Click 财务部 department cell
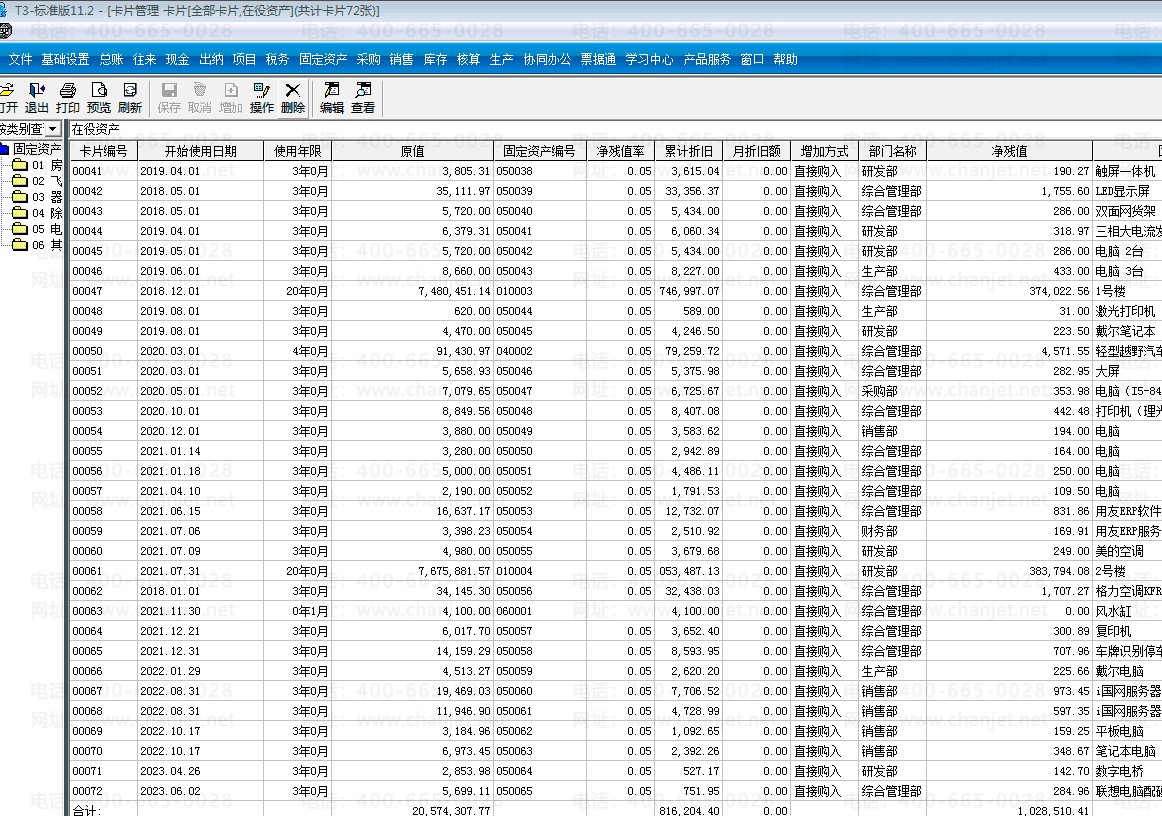1162x816 pixels. coord(893,531)
